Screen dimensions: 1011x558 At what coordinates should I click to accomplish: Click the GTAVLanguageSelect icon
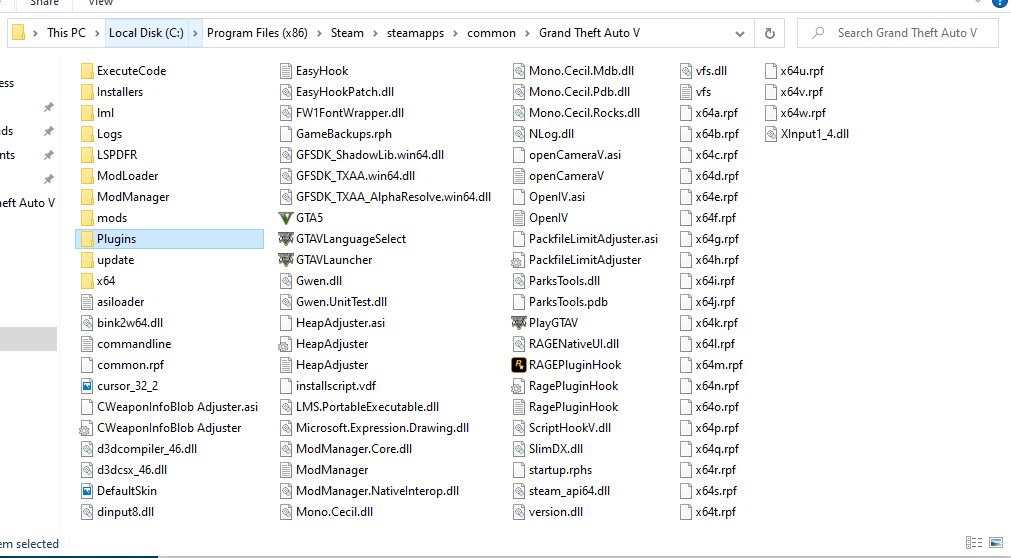[x=286, y=239]
